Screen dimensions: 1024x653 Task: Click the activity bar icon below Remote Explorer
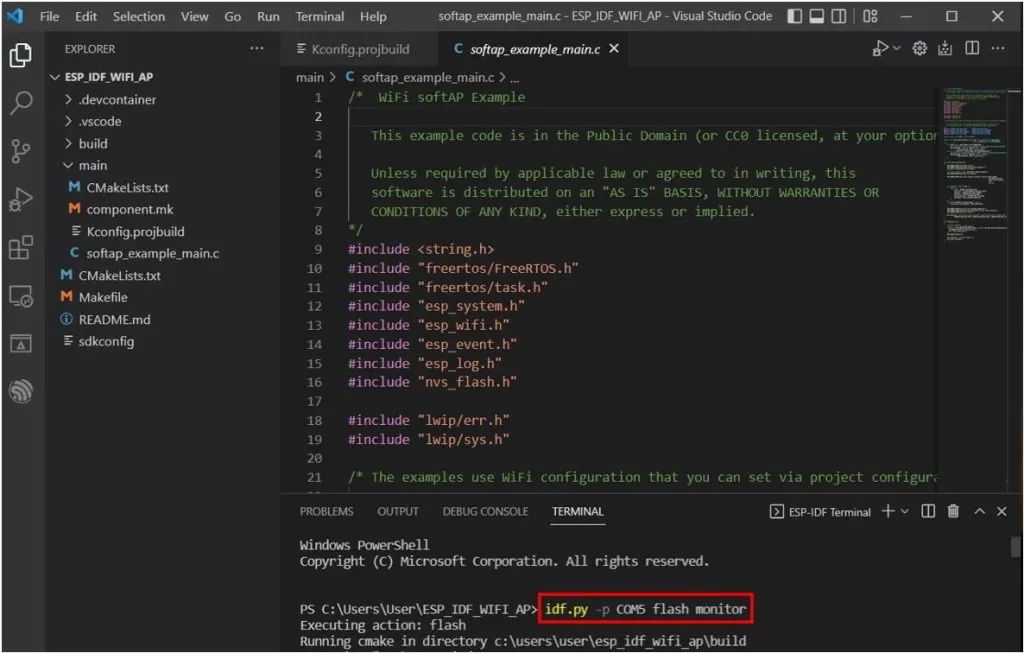coord(21,343)
